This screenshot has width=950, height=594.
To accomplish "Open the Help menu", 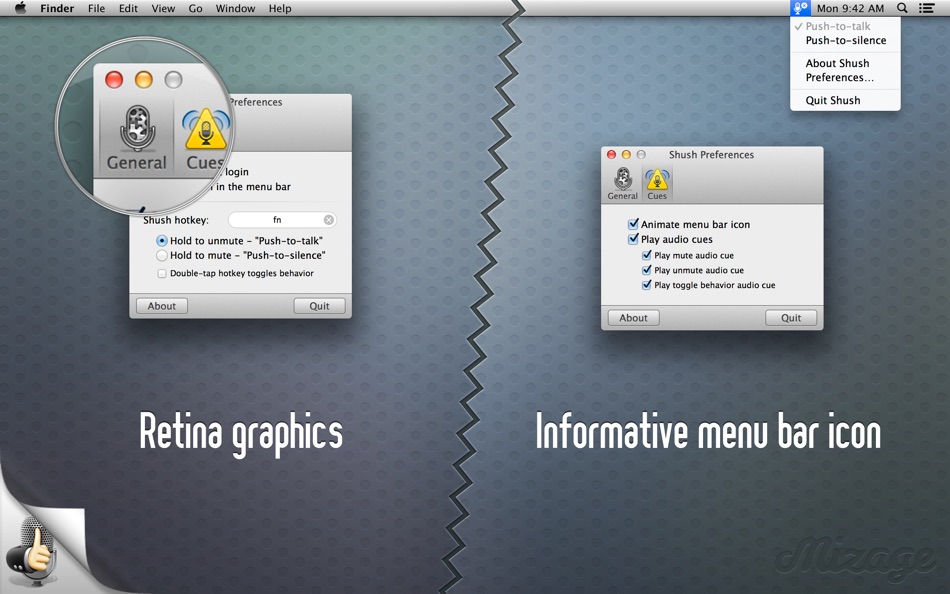I will coord(280,8).
